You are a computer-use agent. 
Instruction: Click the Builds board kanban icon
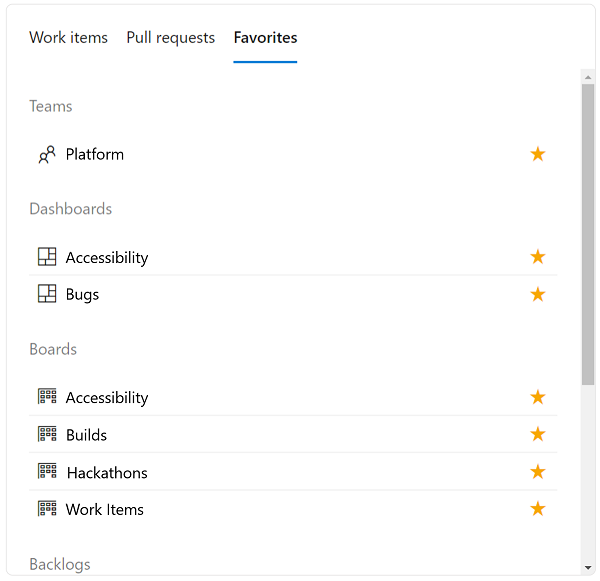point(47,434)
